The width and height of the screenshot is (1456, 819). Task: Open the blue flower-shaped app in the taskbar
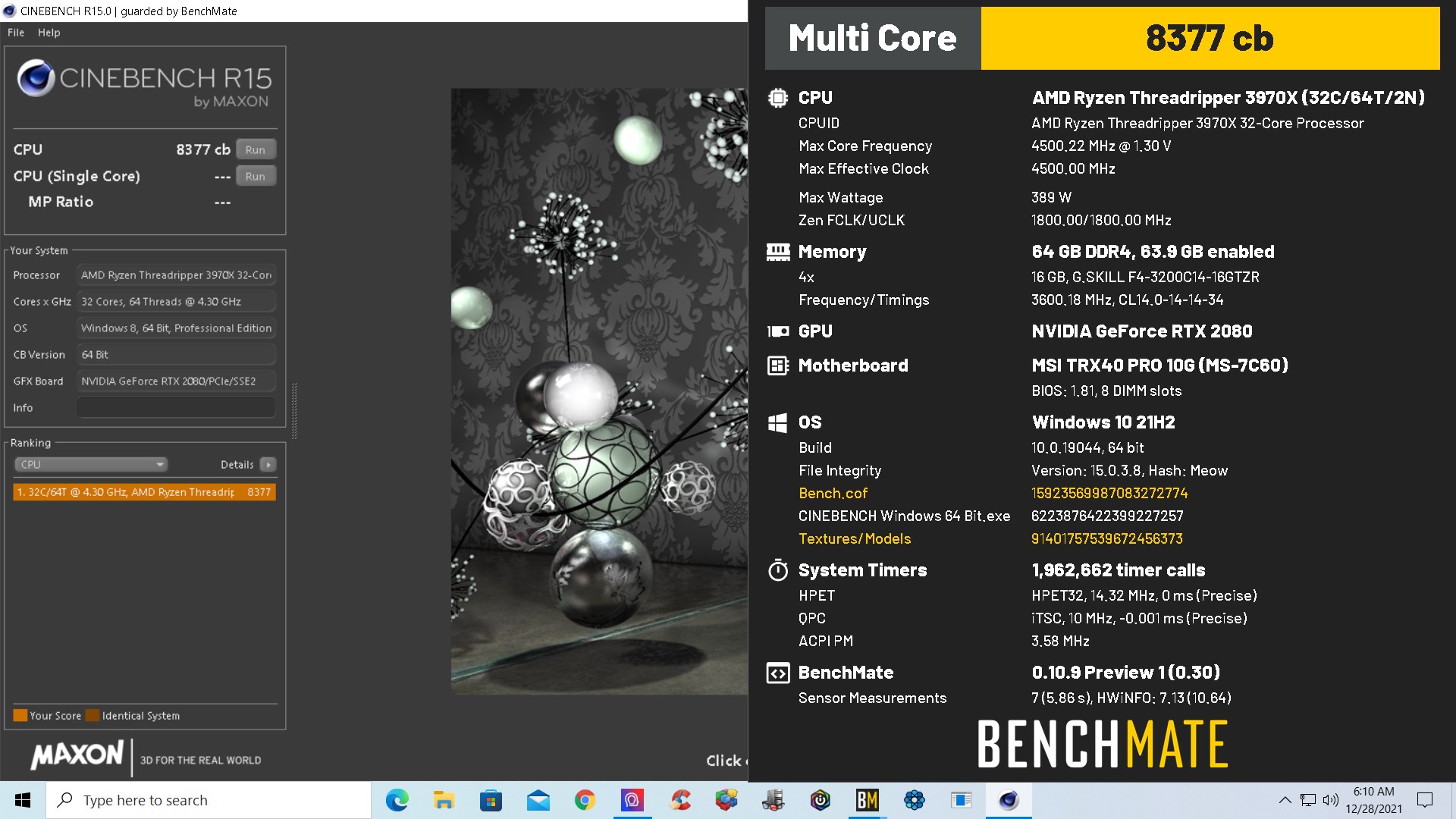coord(915,800)
